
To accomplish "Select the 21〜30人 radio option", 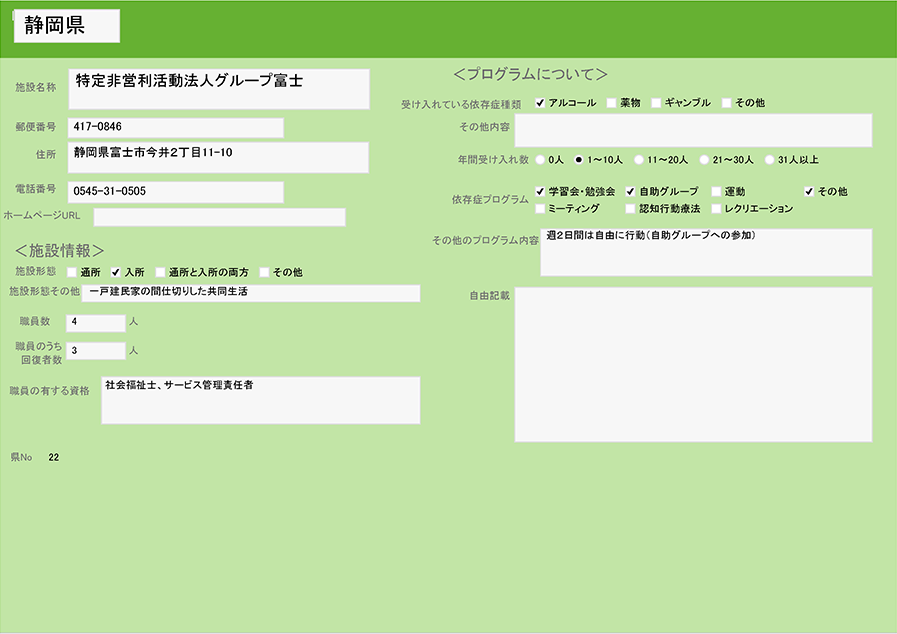I will click(704, 159).
